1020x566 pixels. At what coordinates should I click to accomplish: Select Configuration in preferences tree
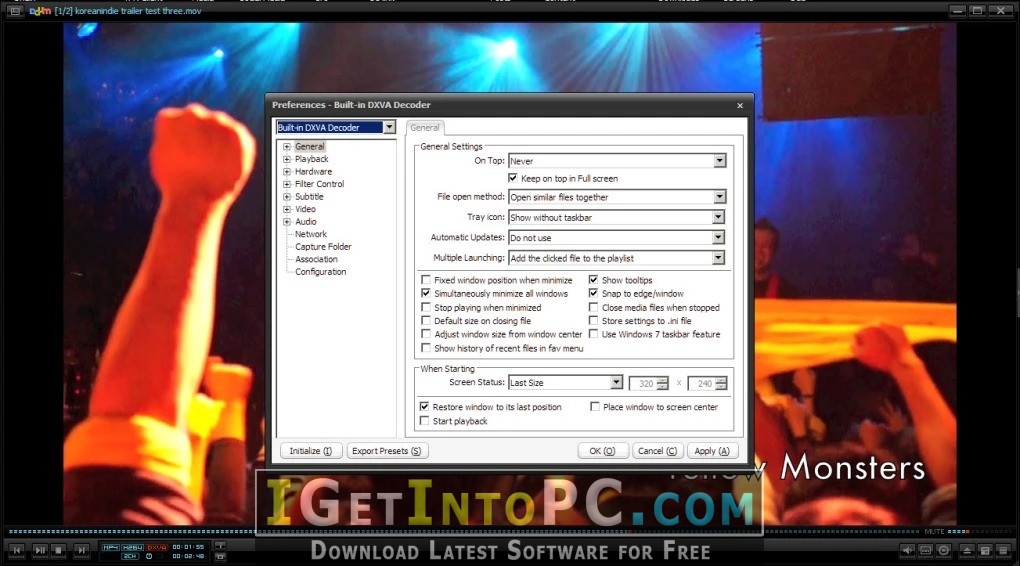click(x=321, y=272)
